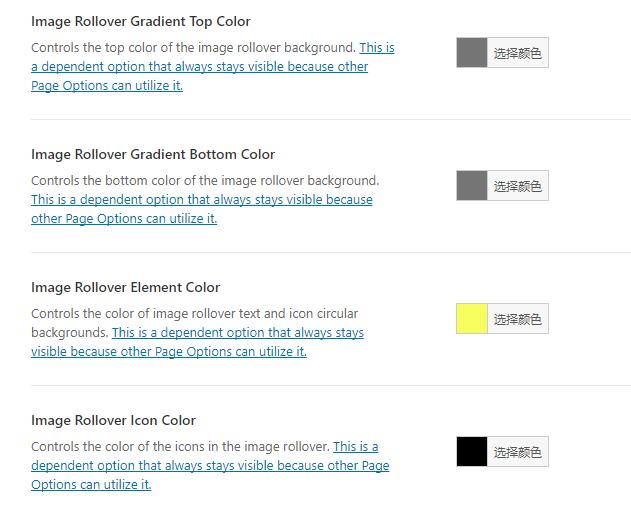Open dependent option link under Gradient Bottom Color

(201, 200)
